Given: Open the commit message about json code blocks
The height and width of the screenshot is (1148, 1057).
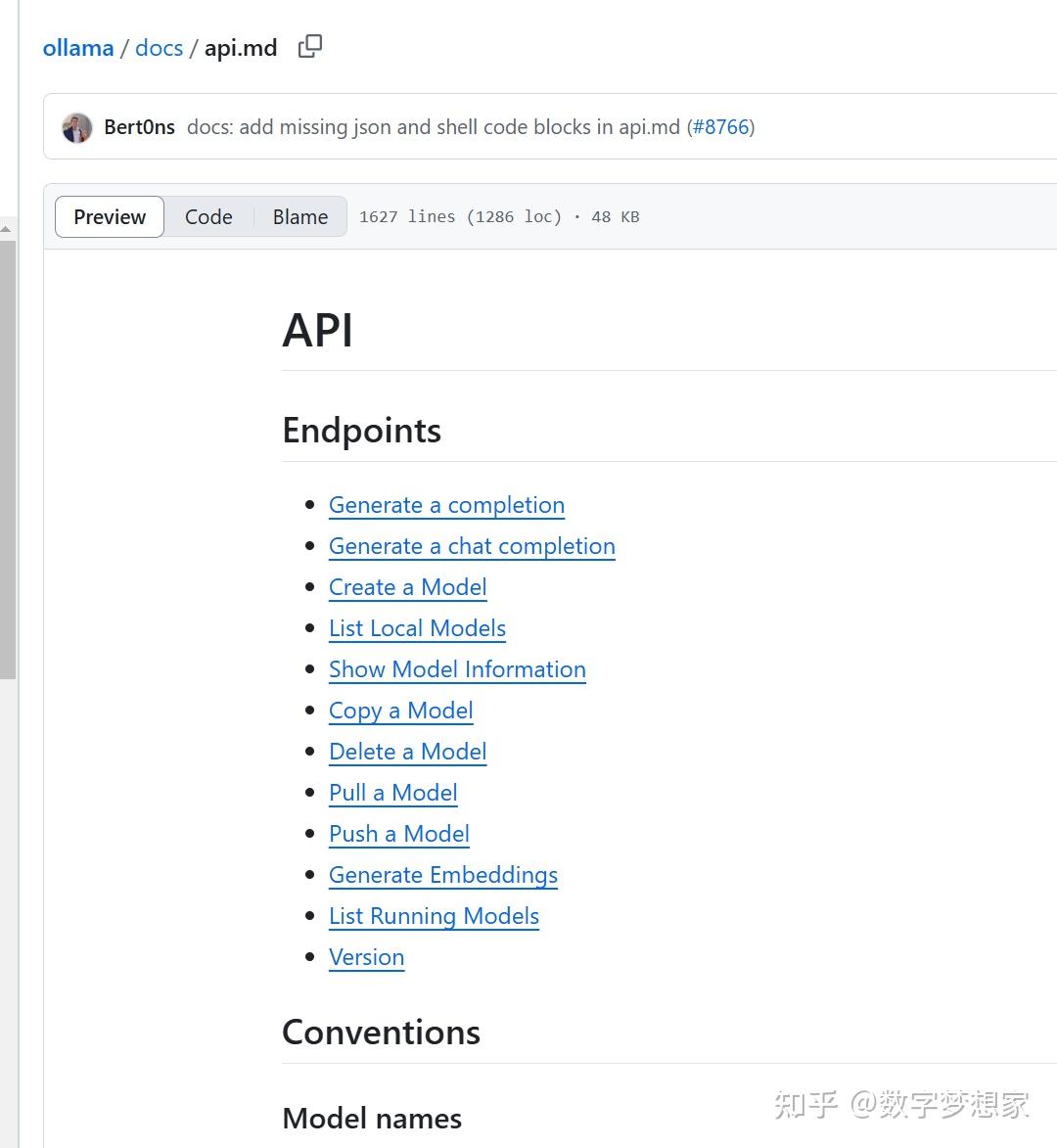Looking at the screenshot, I should point(434,127).
